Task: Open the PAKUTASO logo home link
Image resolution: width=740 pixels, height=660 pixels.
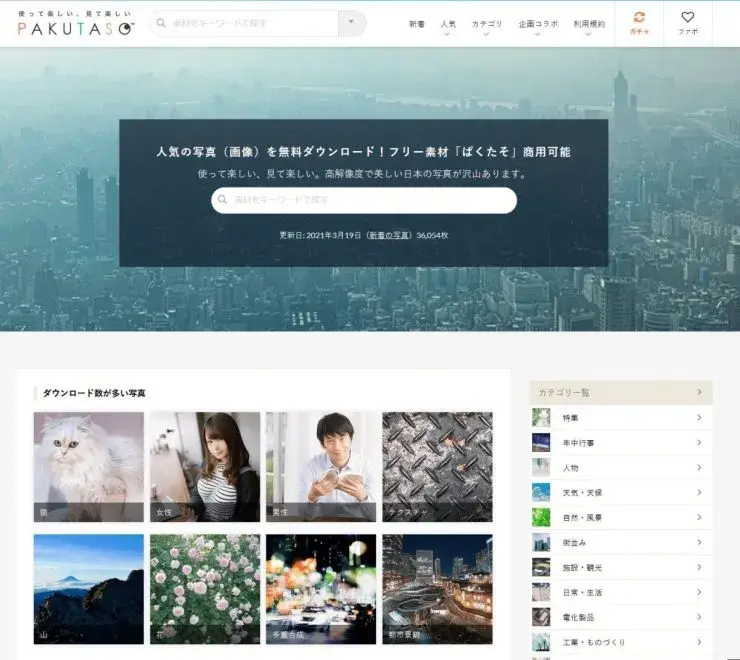Action: pyautogui.click(x=76, y=24)
